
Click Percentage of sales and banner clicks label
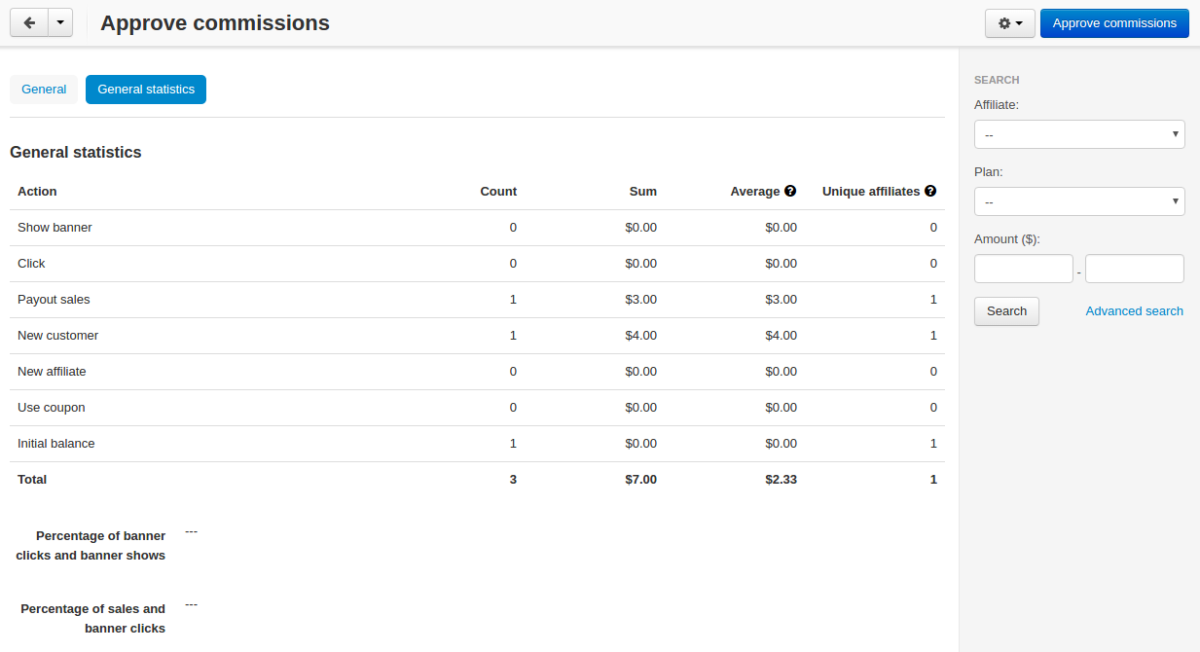tap(93, 618)
